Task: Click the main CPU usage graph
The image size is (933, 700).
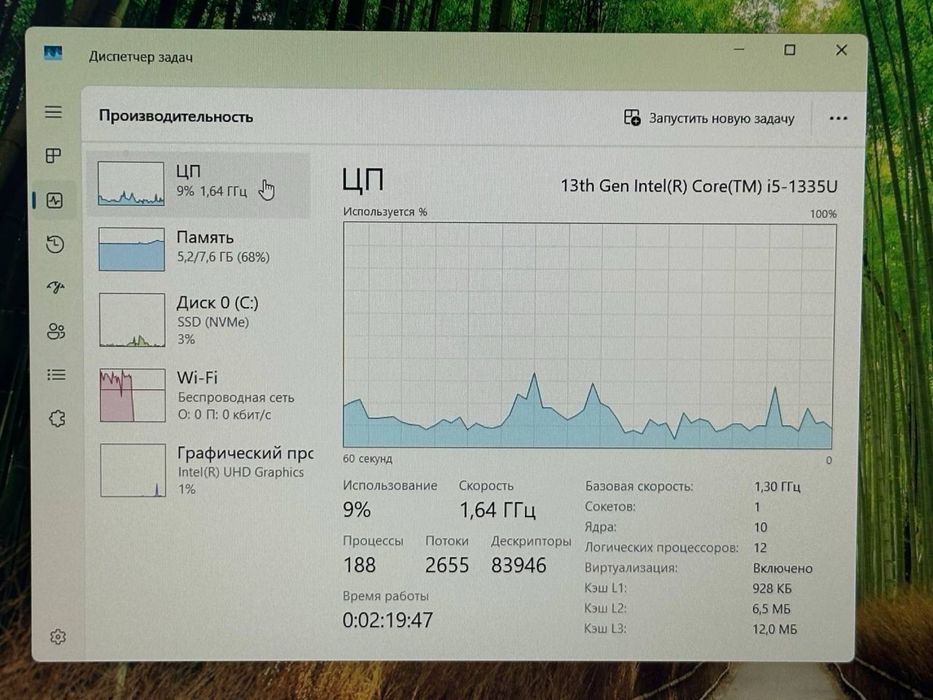Action: click(589, 335)
